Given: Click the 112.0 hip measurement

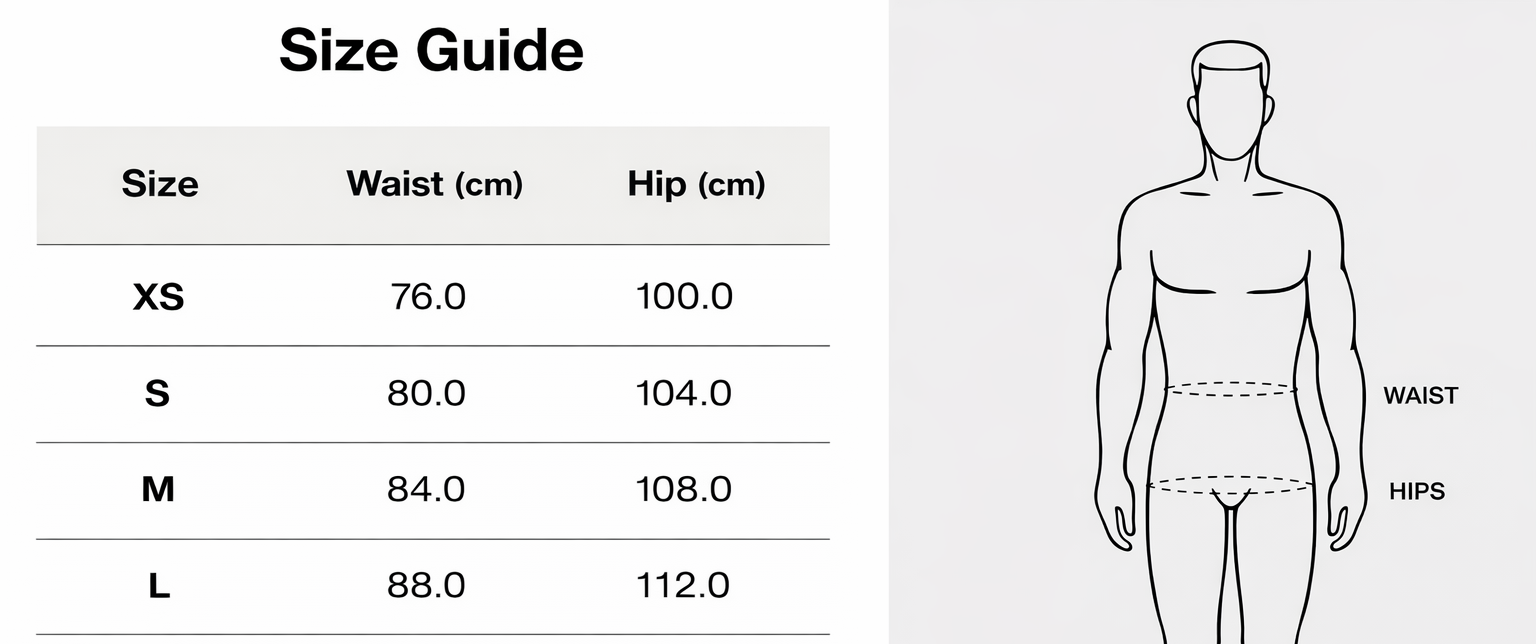Looking at the screenshot, I should click(x=684, y=587).
